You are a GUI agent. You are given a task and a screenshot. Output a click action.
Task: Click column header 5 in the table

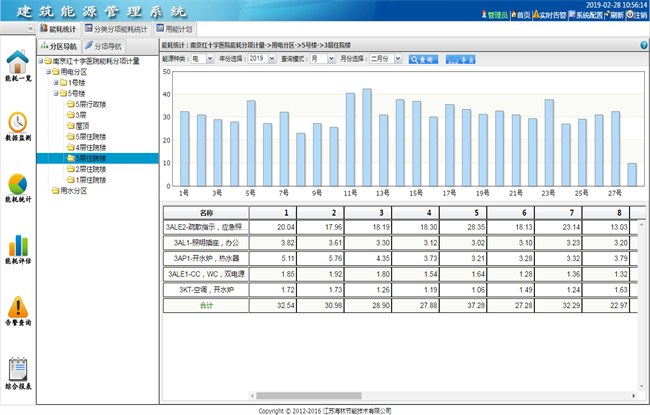pos(463,213)
